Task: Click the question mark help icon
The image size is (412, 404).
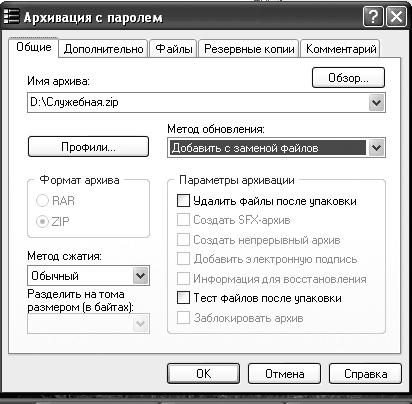Action: pos(373,17)
